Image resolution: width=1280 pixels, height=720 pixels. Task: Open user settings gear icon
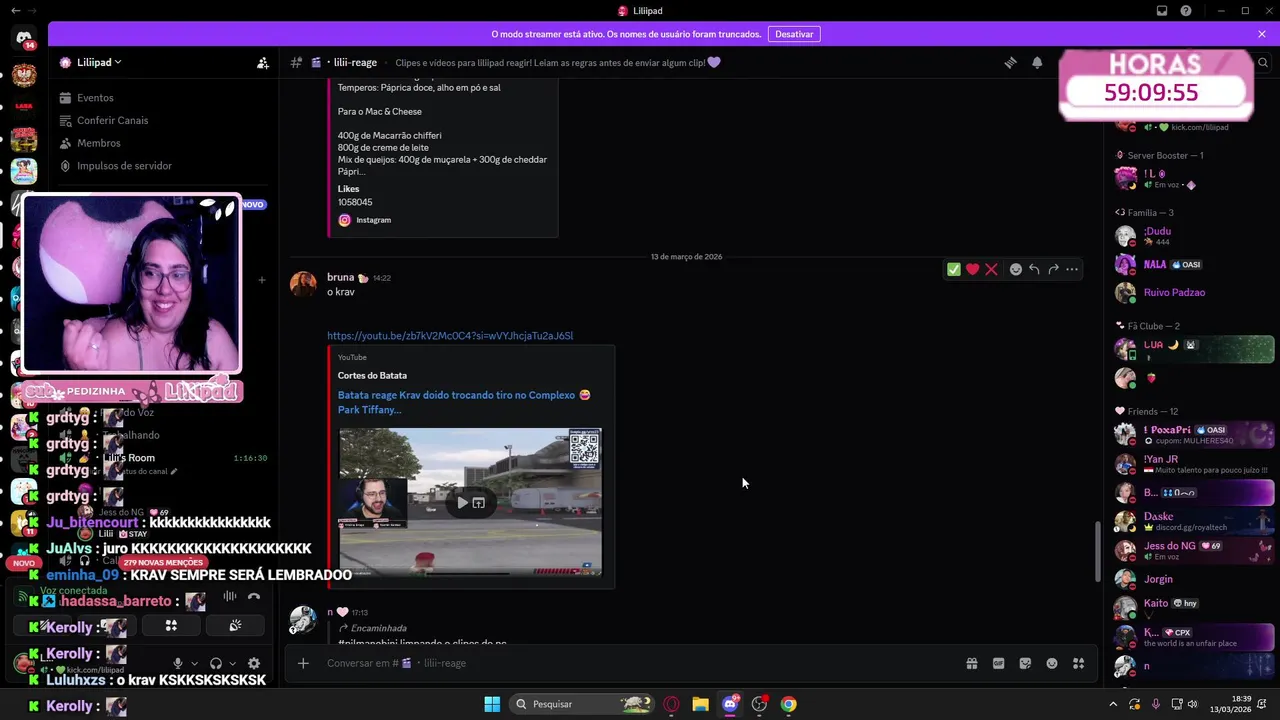point(254,663)
